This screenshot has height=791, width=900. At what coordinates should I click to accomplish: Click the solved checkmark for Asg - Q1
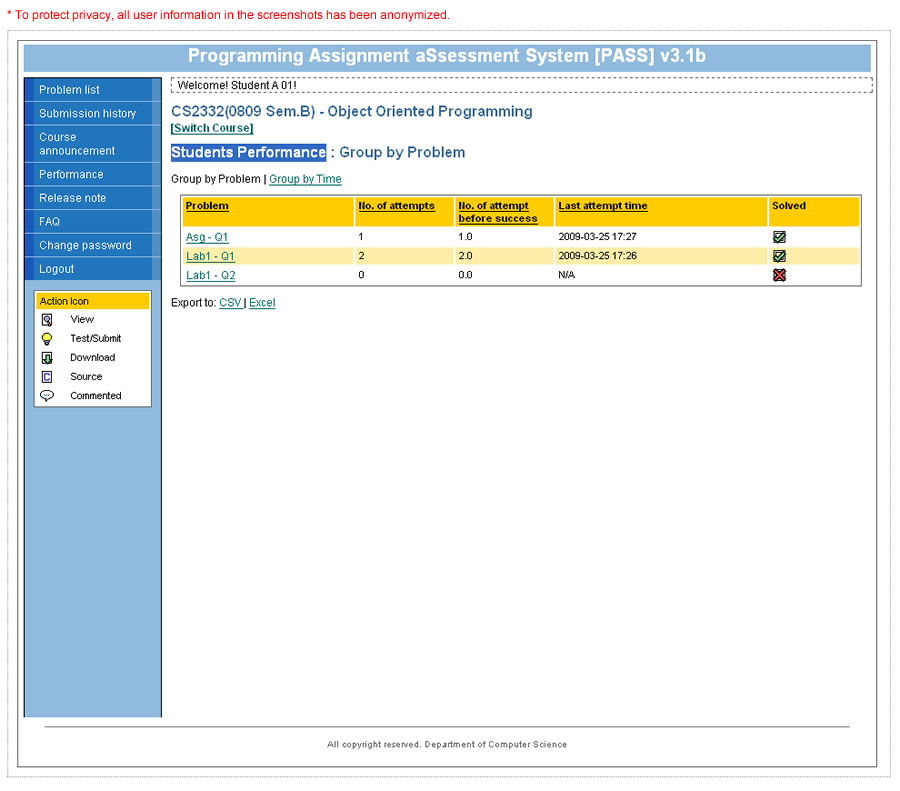pyautogui.click(x=779, y=237)
